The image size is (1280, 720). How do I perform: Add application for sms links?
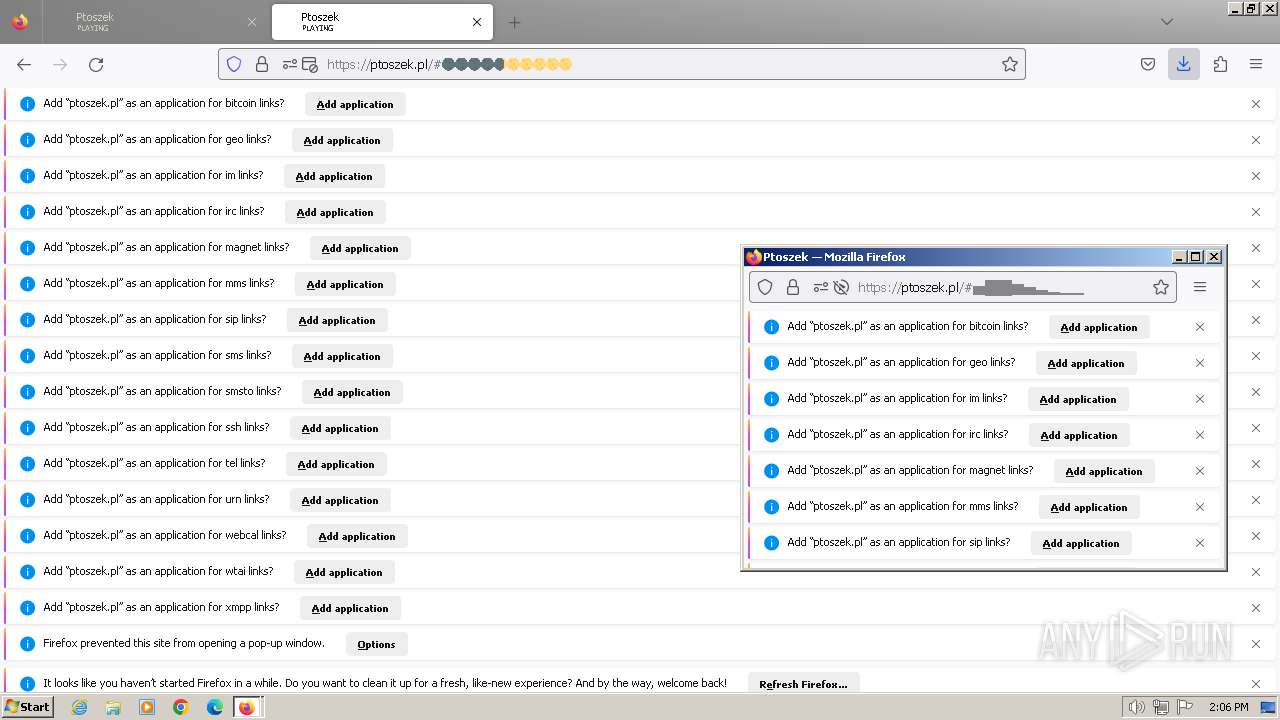tap(342, 356)
